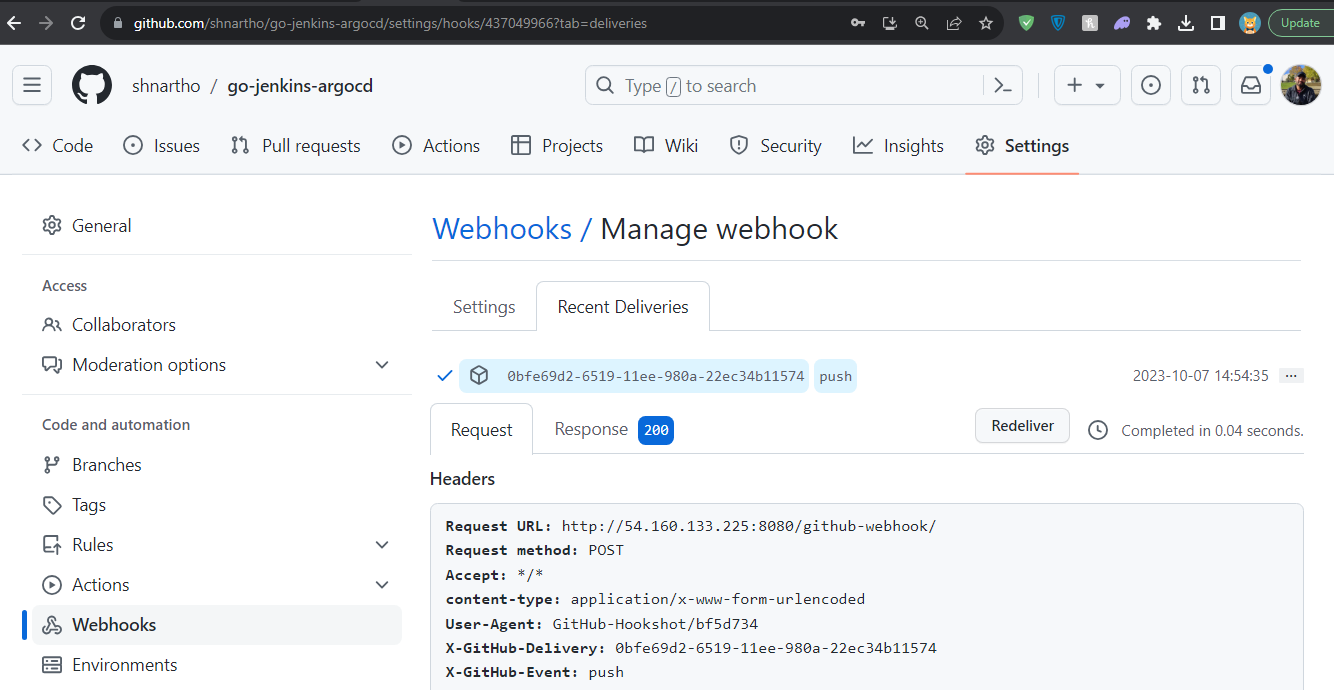Click the Webhooks breadcrumb link
The height and width of the screenshot is (690, 1334).
502,229
